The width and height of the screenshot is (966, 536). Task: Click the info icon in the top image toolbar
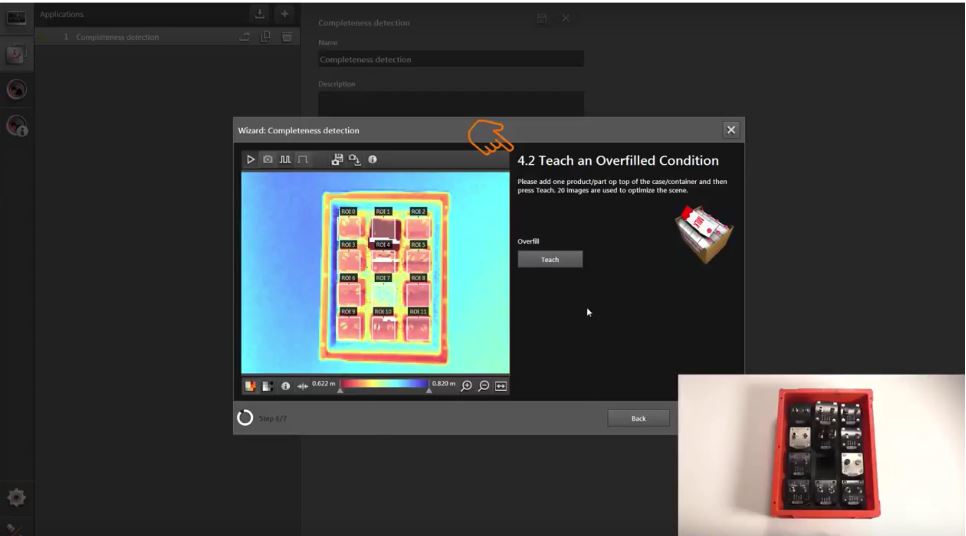372,160
